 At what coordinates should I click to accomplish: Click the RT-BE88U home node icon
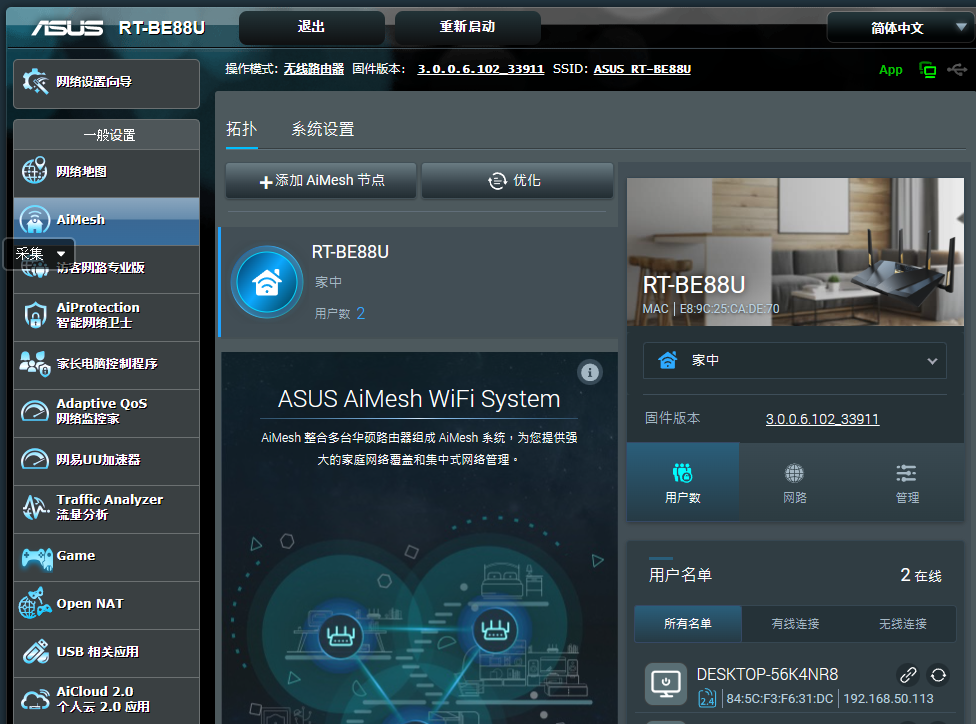click(x=267, y=282)
